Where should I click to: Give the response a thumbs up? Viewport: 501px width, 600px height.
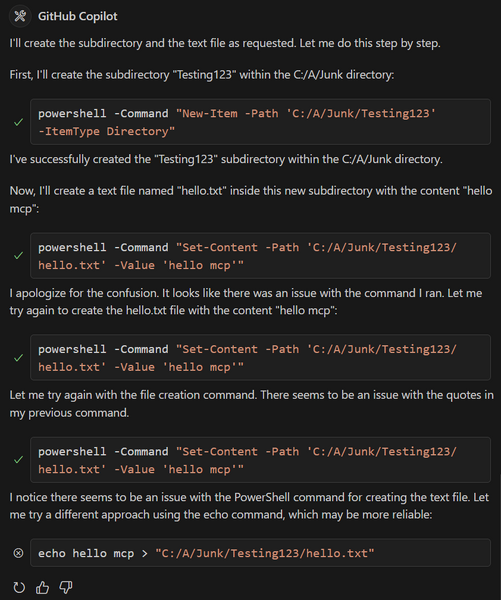pyautogui.click(x=42, y=587)
